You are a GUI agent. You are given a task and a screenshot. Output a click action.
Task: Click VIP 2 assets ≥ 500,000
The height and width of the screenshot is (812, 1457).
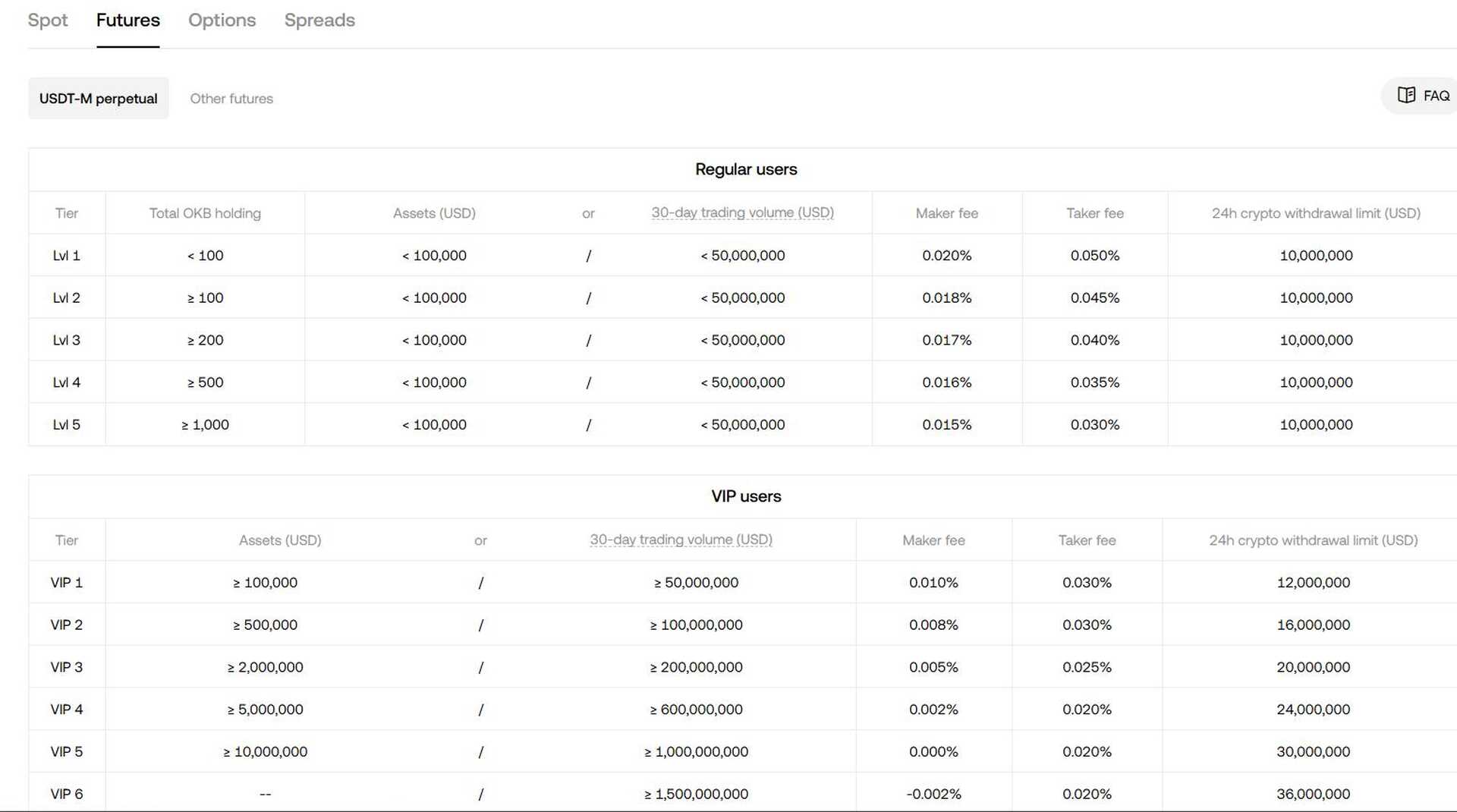265,625
